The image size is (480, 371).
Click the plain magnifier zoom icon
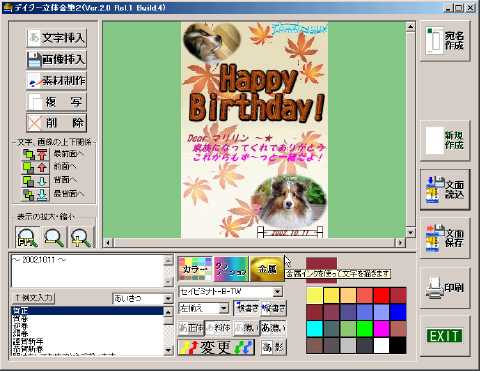54,237
